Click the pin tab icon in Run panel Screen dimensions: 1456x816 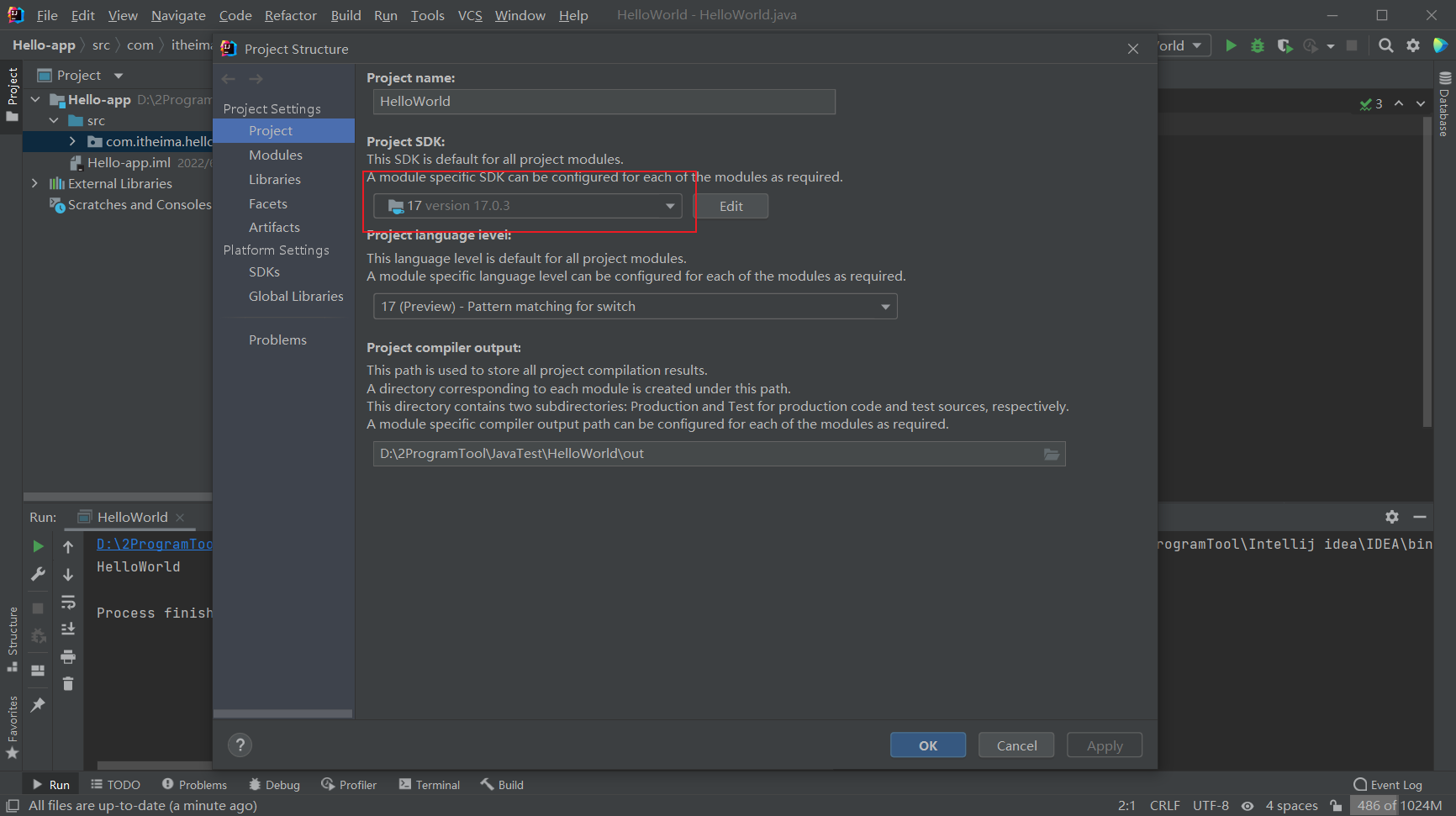tap(38, 705)
